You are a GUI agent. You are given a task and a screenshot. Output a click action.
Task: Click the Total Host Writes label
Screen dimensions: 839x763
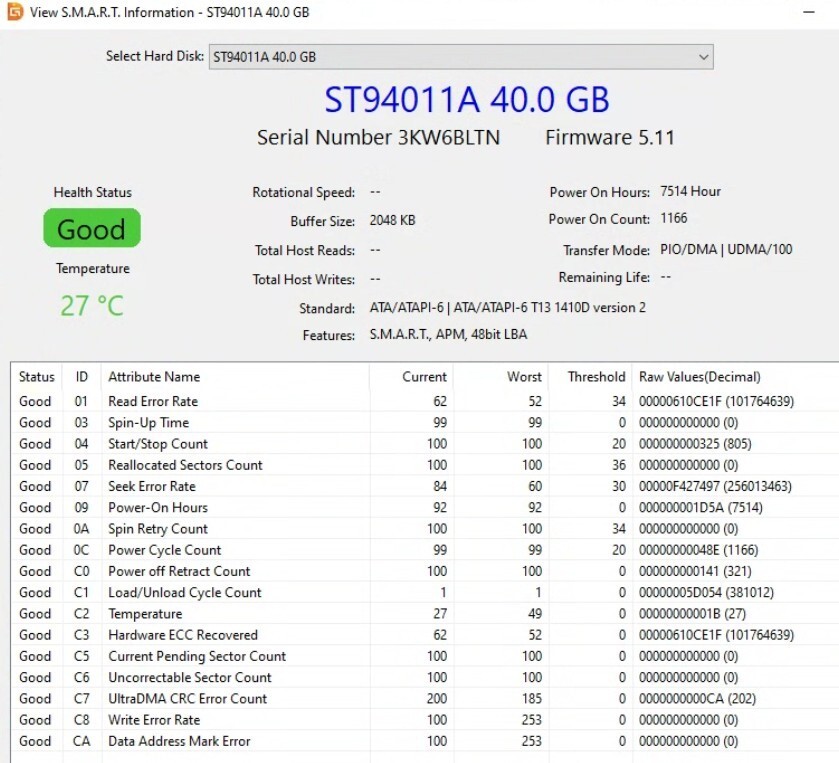click(x=304, y=279)
